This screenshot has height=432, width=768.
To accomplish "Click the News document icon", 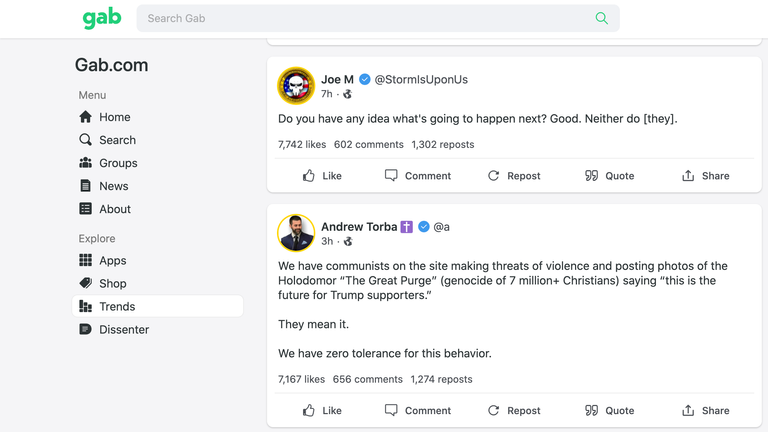I will [x=85, y=186].
